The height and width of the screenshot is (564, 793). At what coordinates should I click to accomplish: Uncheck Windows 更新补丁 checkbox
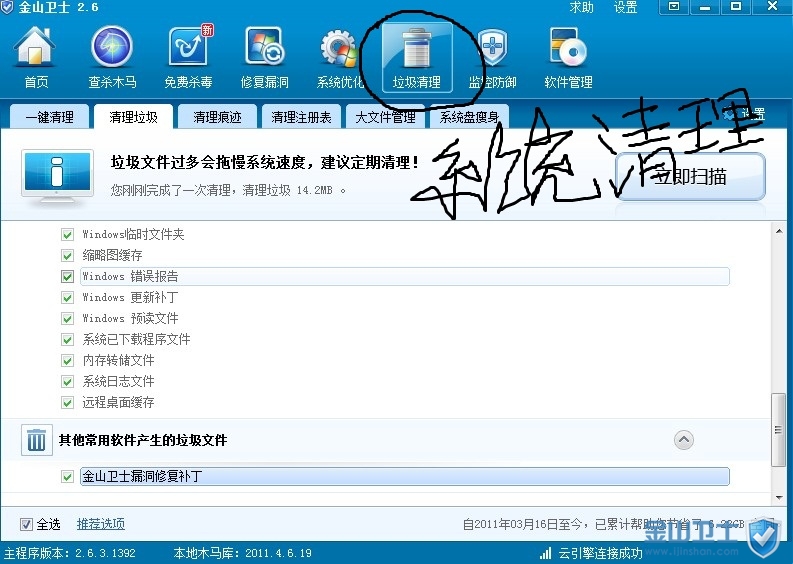click(67, 297)
